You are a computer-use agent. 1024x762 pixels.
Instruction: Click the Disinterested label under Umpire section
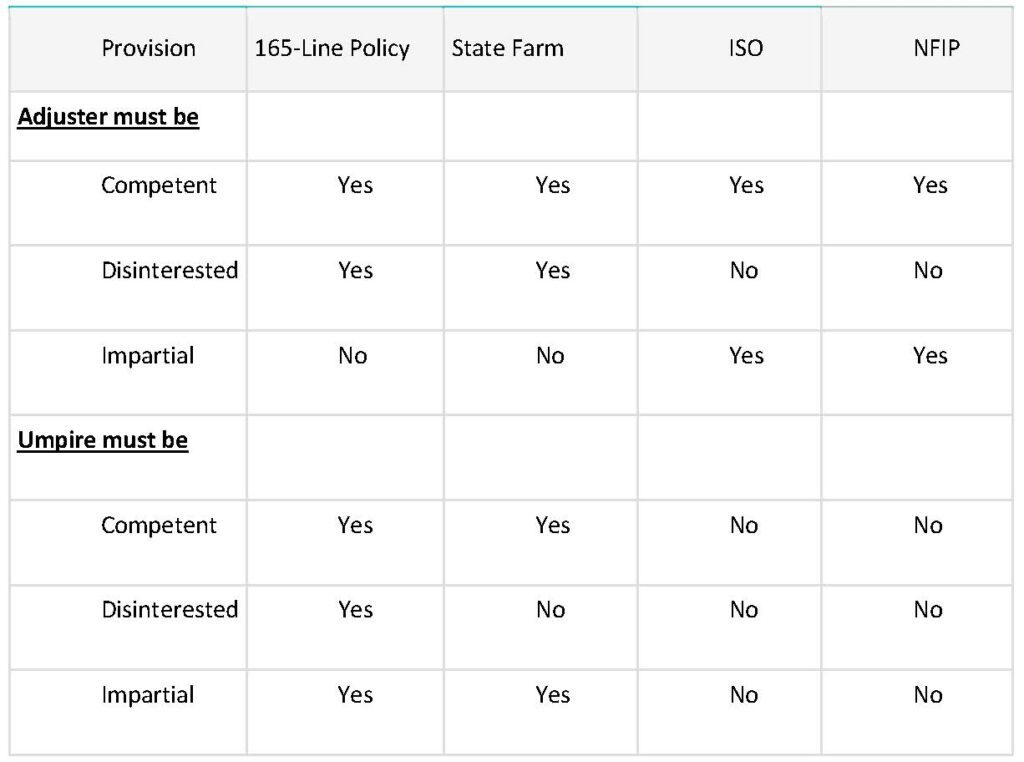pyautogui.click(x=169, y=609)
